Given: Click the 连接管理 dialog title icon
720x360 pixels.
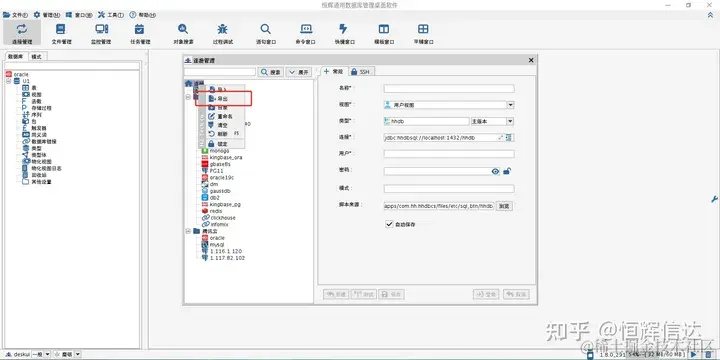Looking at the screenshot, I should [x=188, y=60].
